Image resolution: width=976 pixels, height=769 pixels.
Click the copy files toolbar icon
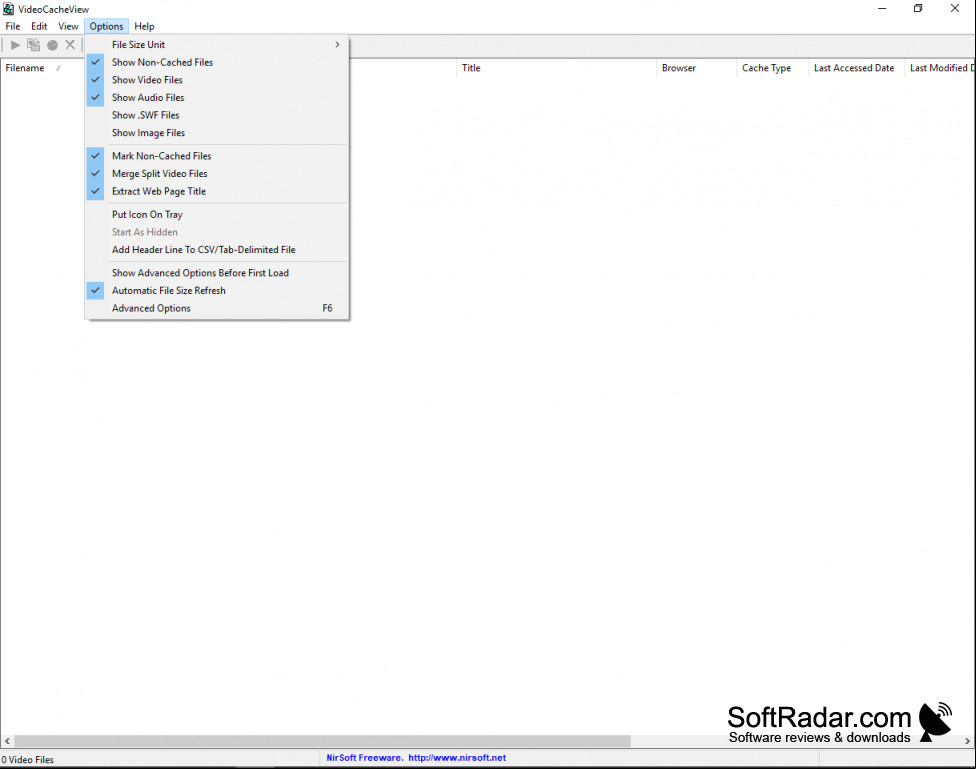coord(34,45)
